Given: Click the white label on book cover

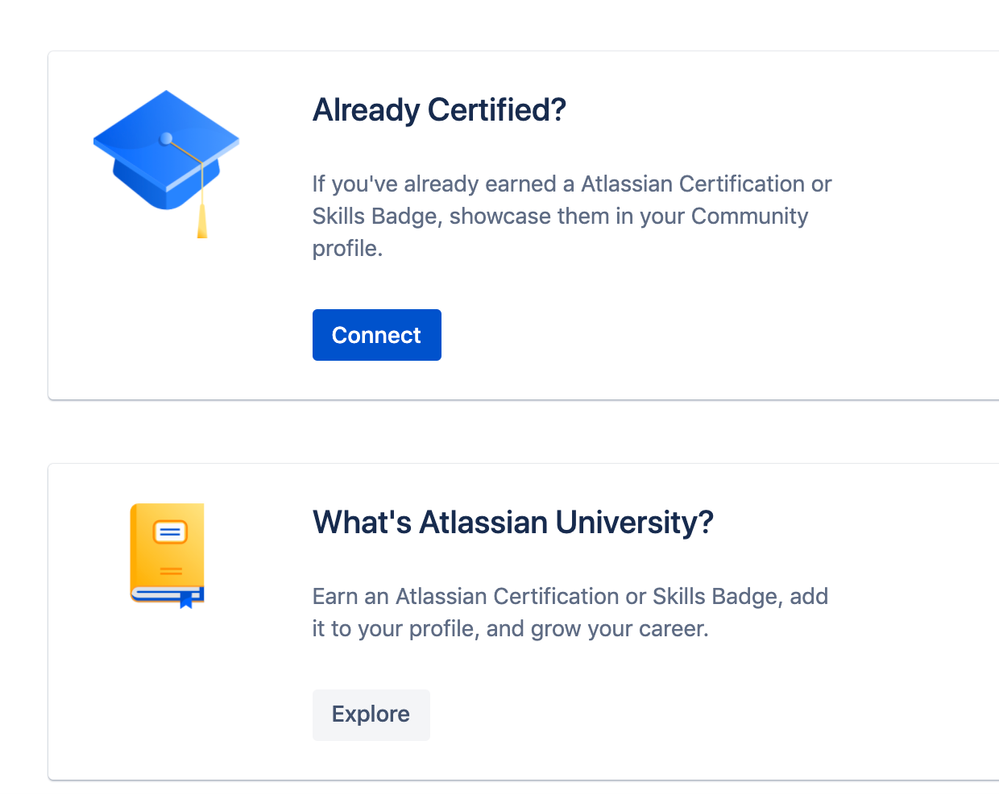Looking at the screenshot, I should [170, 532].
